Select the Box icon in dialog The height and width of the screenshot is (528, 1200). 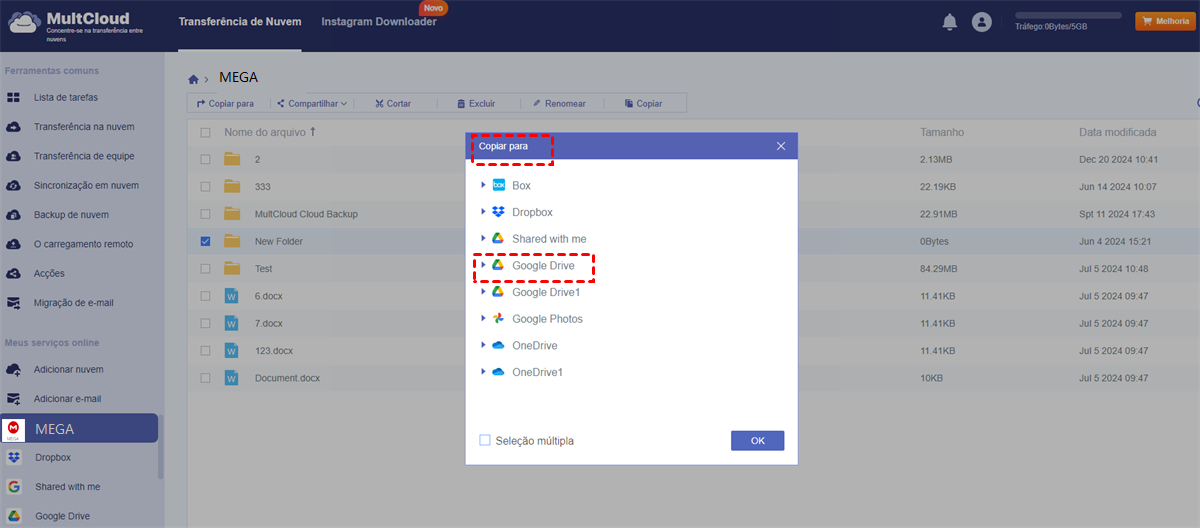point(498,186)
